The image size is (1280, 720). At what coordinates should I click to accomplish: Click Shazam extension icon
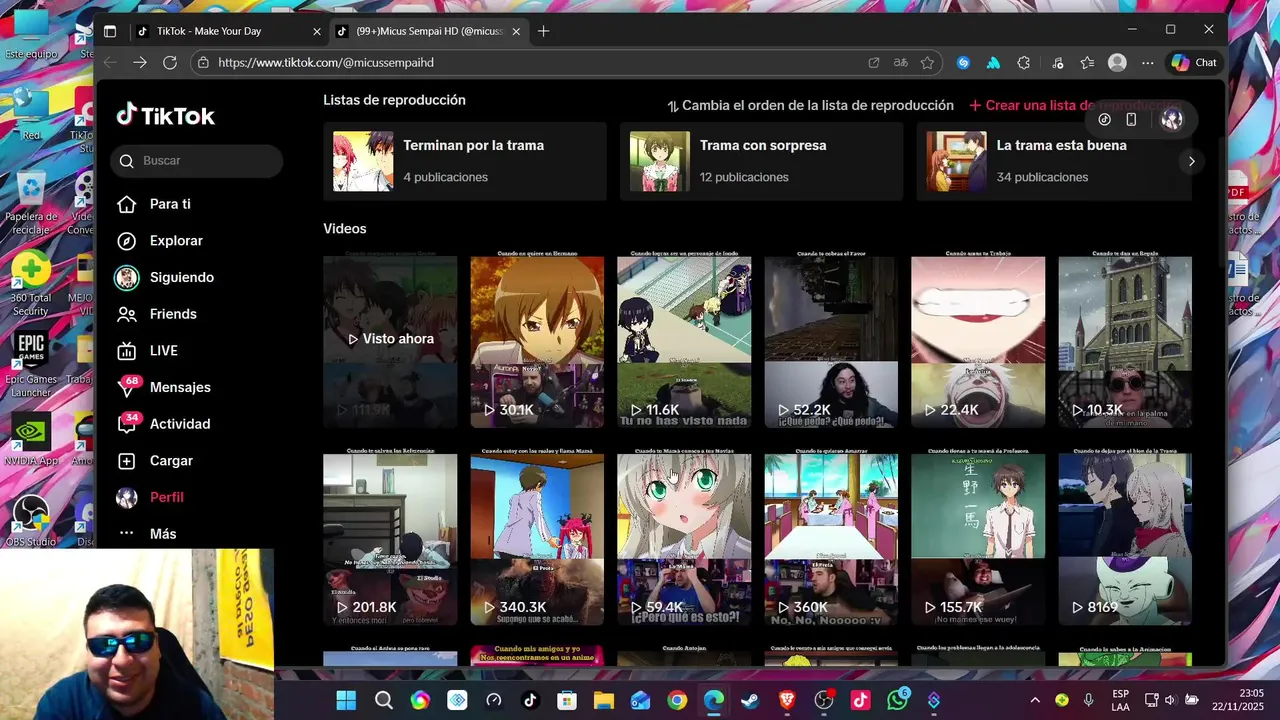[963, 62]
